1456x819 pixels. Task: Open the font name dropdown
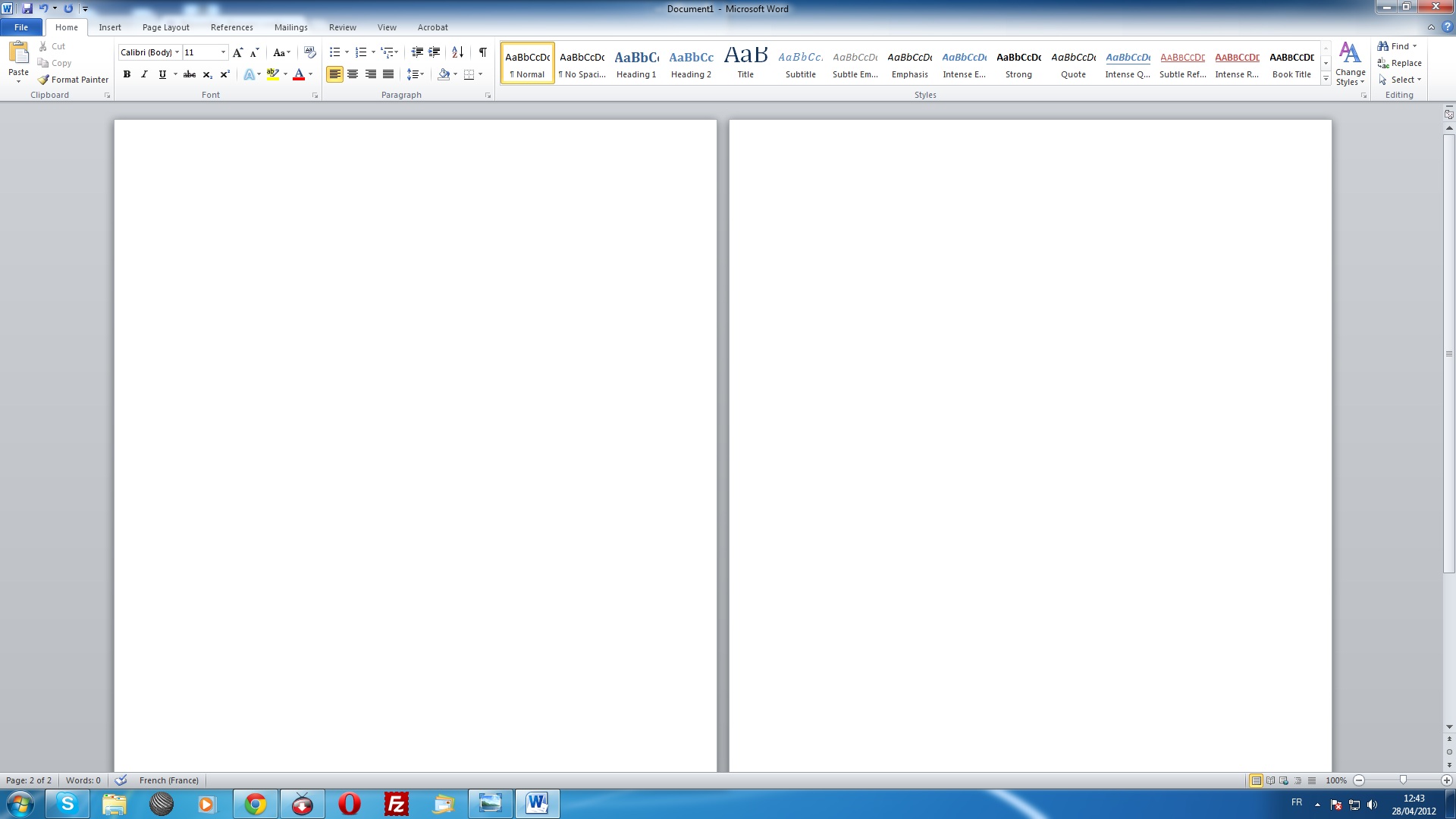177,52
